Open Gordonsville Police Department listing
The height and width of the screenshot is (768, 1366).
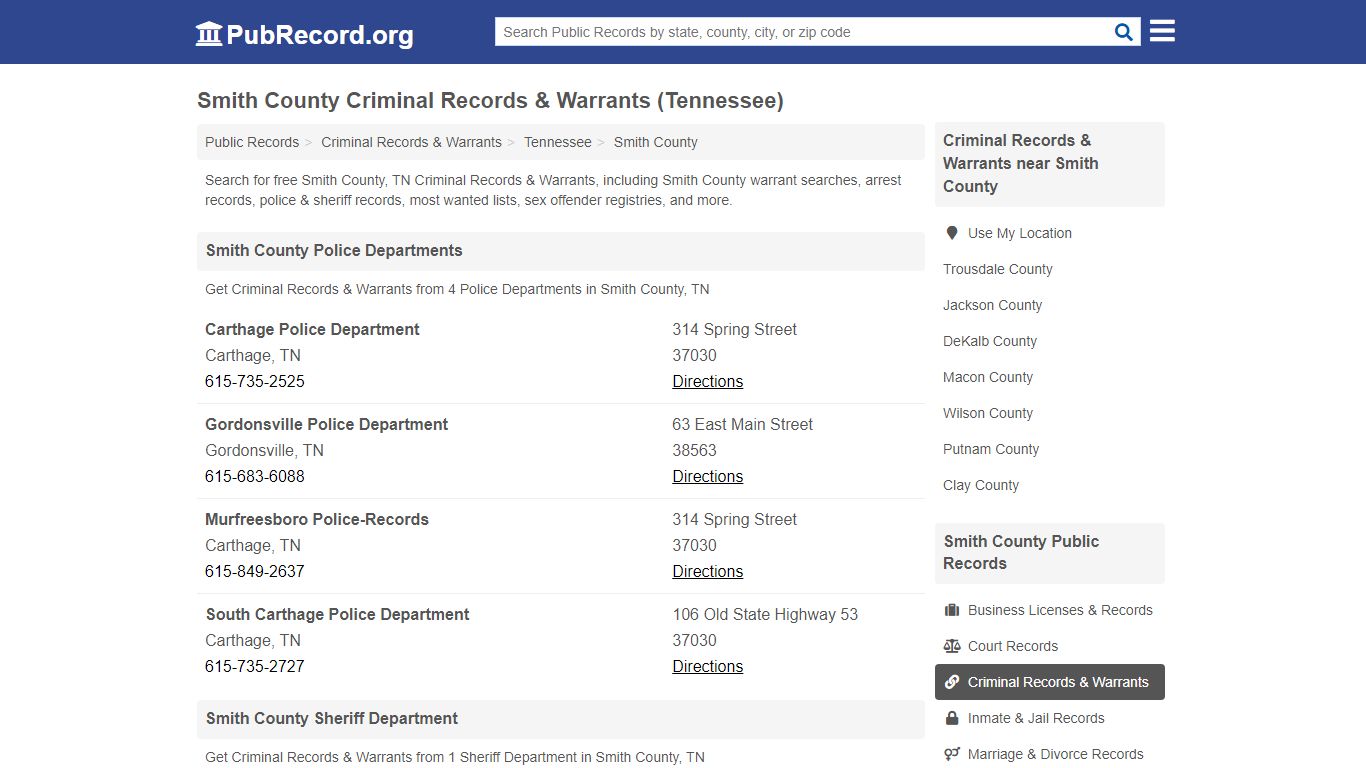pyautogui.click(x=326, y=424)
